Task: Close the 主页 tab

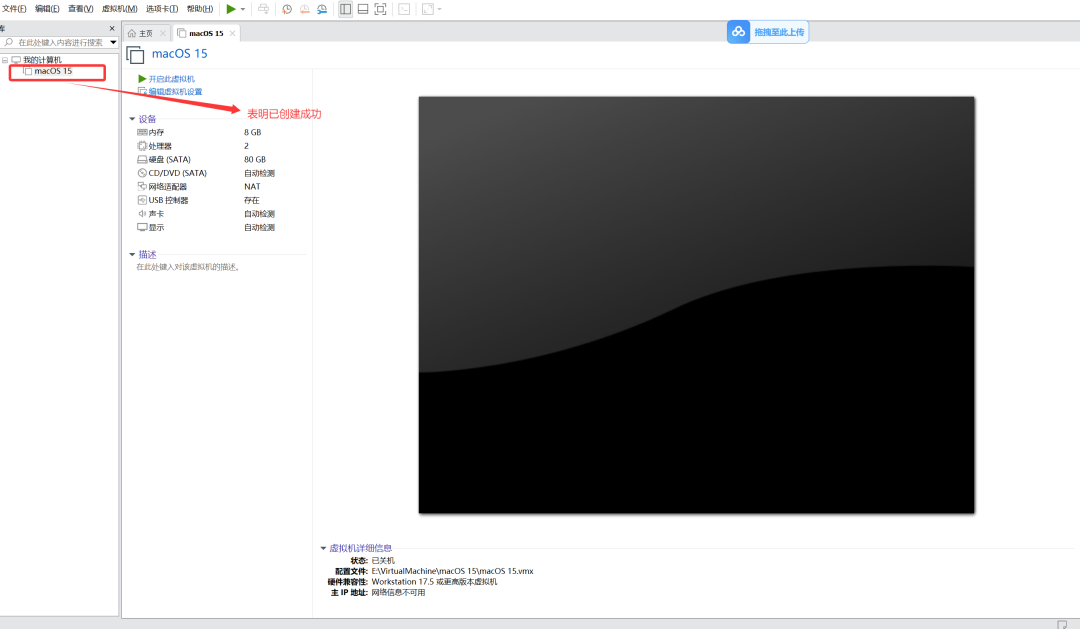Action: coord(163,33)
